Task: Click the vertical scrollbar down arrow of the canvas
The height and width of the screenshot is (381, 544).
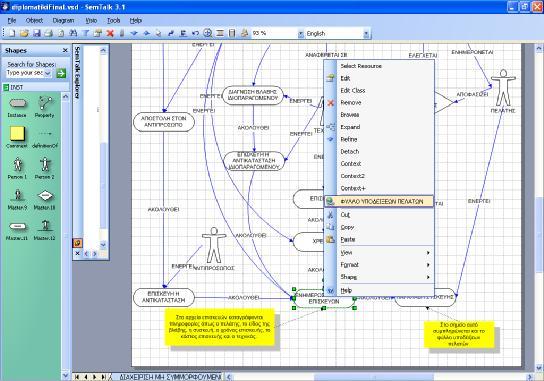Action: pyautogui.click(x=539, y=367)
